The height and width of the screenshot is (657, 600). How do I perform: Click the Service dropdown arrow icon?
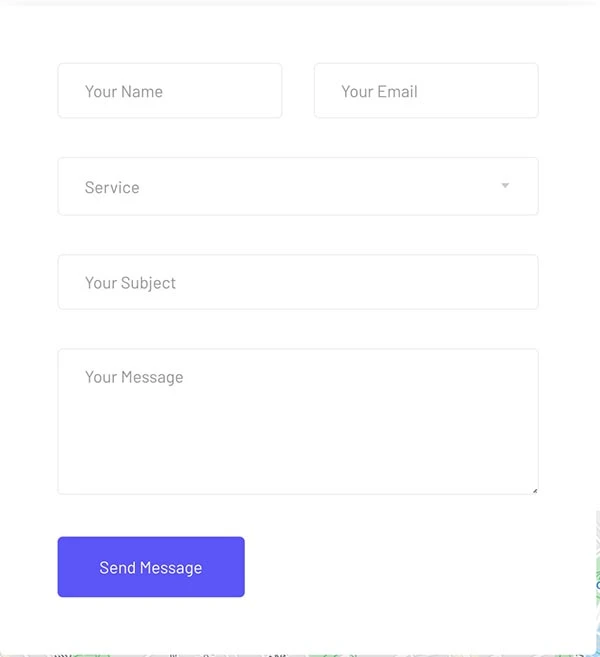click(505, 186)
